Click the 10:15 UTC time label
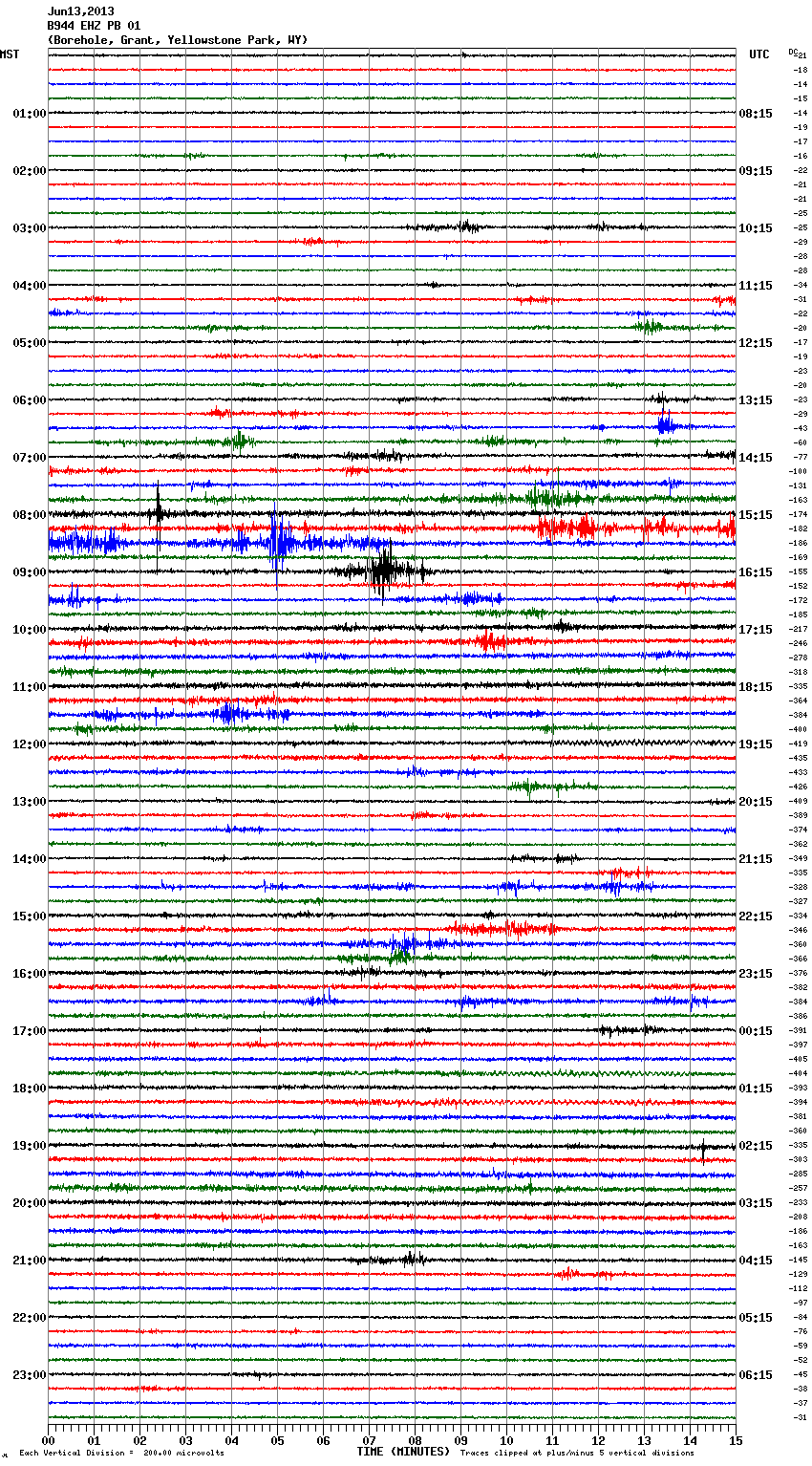 pos(756,228)
